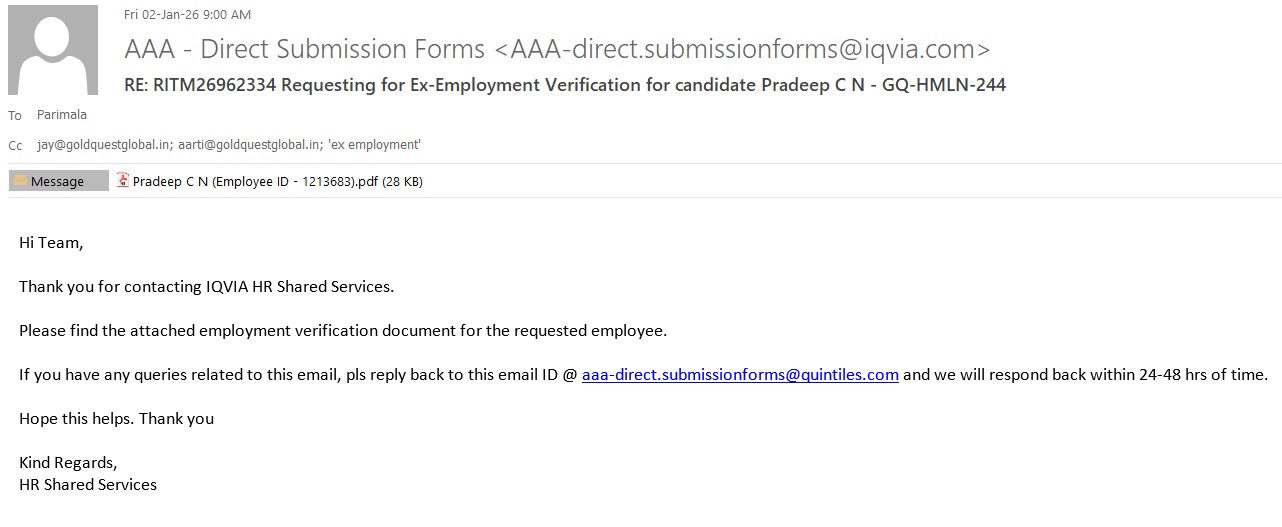Switch to the Message tab label
1282x527 pixels.
click(x=57, y=182)
